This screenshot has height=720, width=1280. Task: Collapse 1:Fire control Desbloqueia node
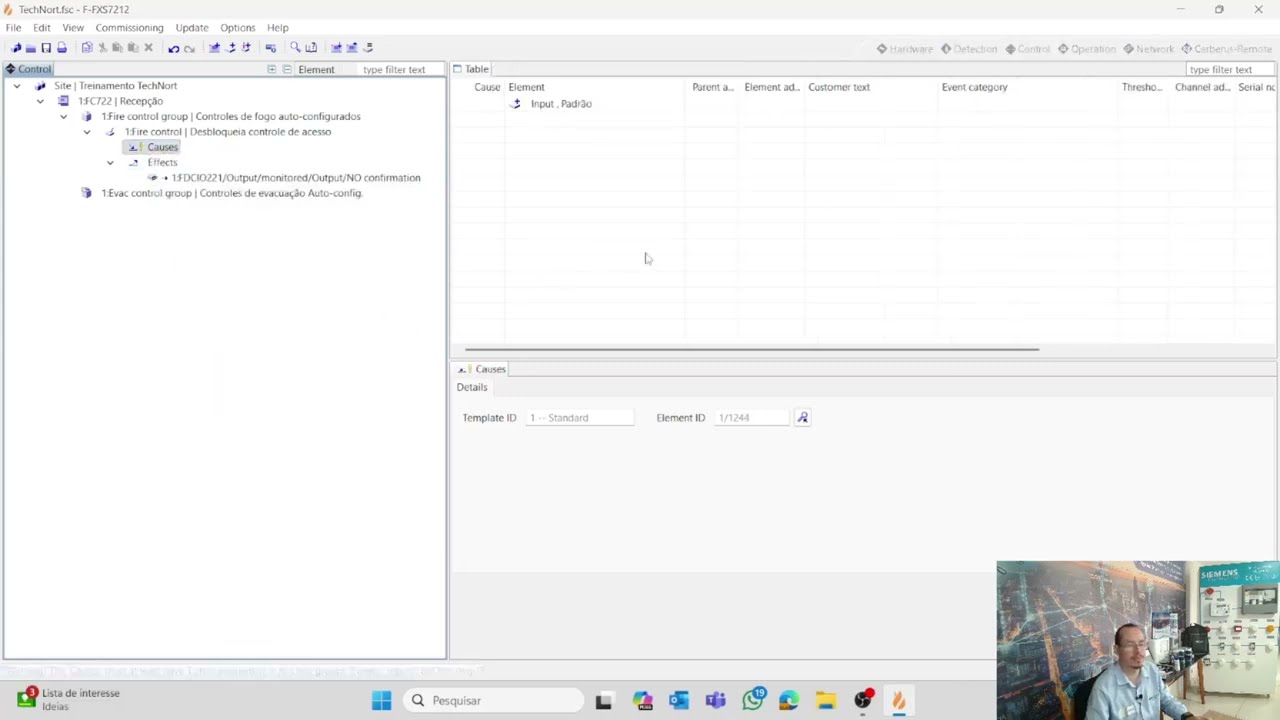point(87,132)
